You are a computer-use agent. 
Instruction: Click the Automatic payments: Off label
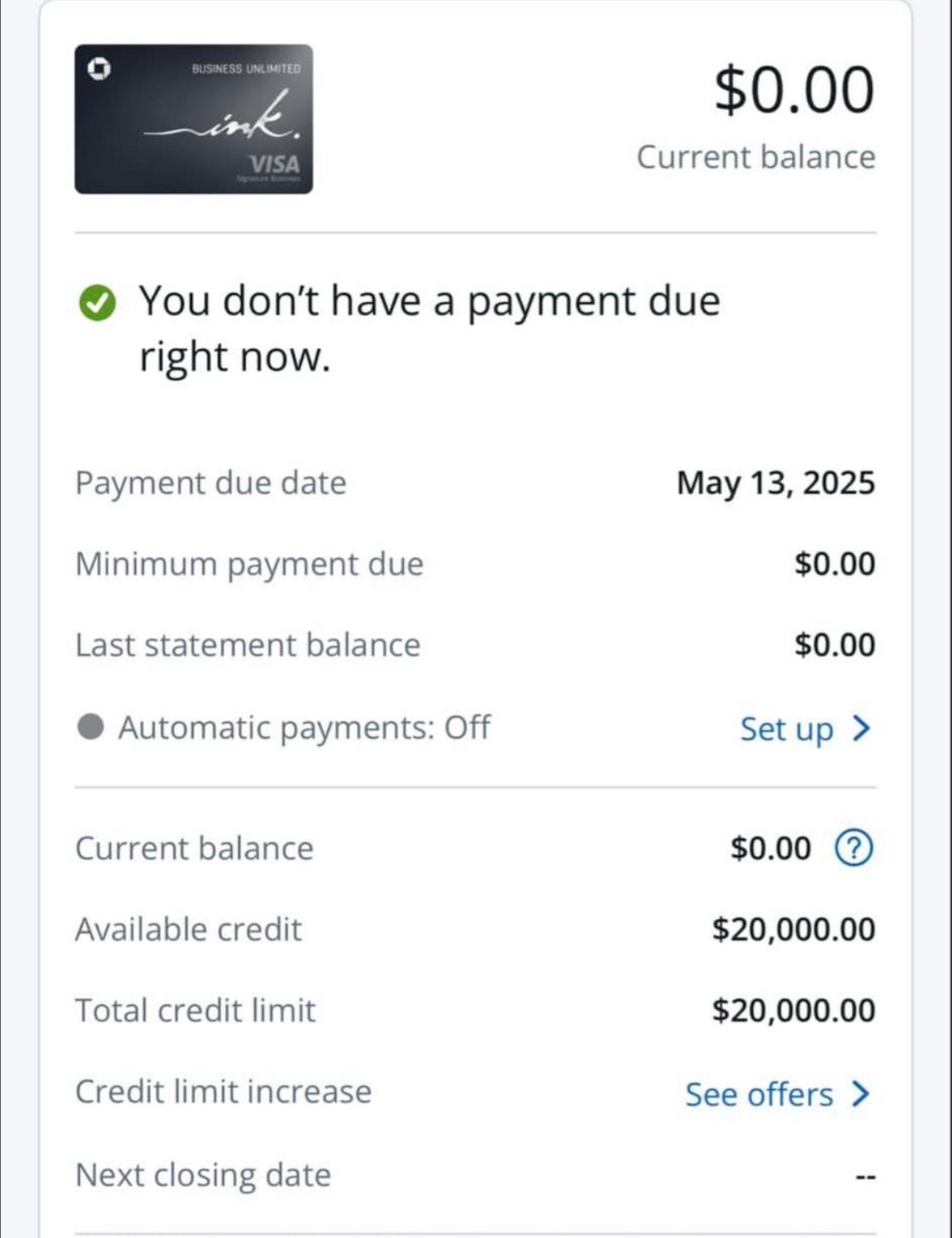(x=304, y=727)
